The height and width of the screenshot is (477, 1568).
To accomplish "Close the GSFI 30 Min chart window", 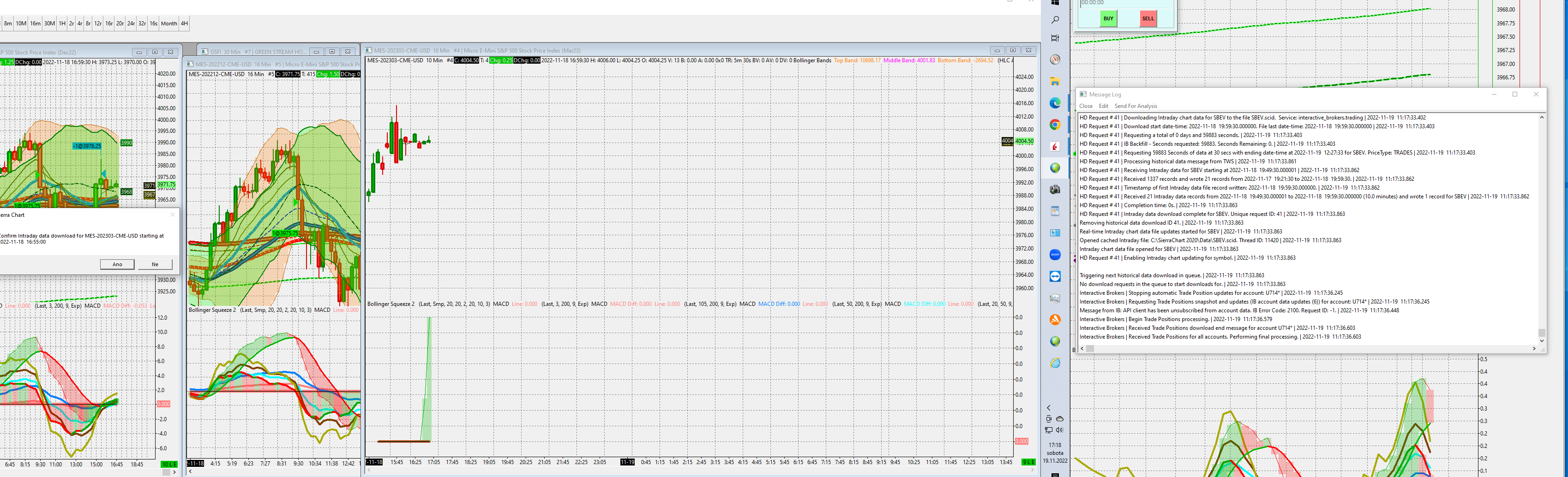I will tap(348, 52).
